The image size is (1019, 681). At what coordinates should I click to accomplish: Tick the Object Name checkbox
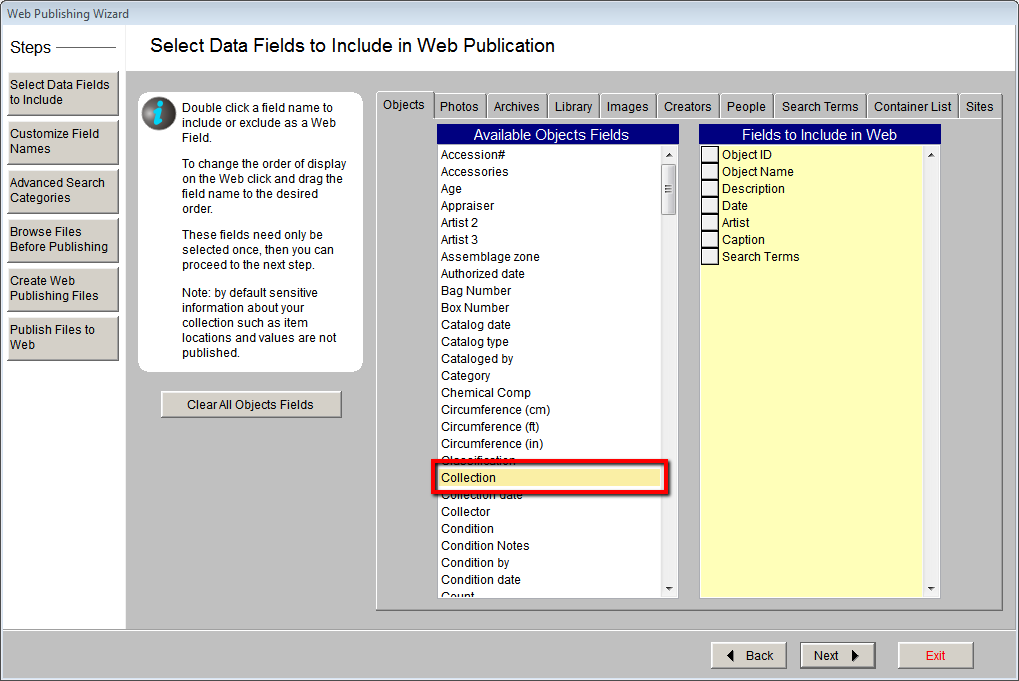(710, 172)
